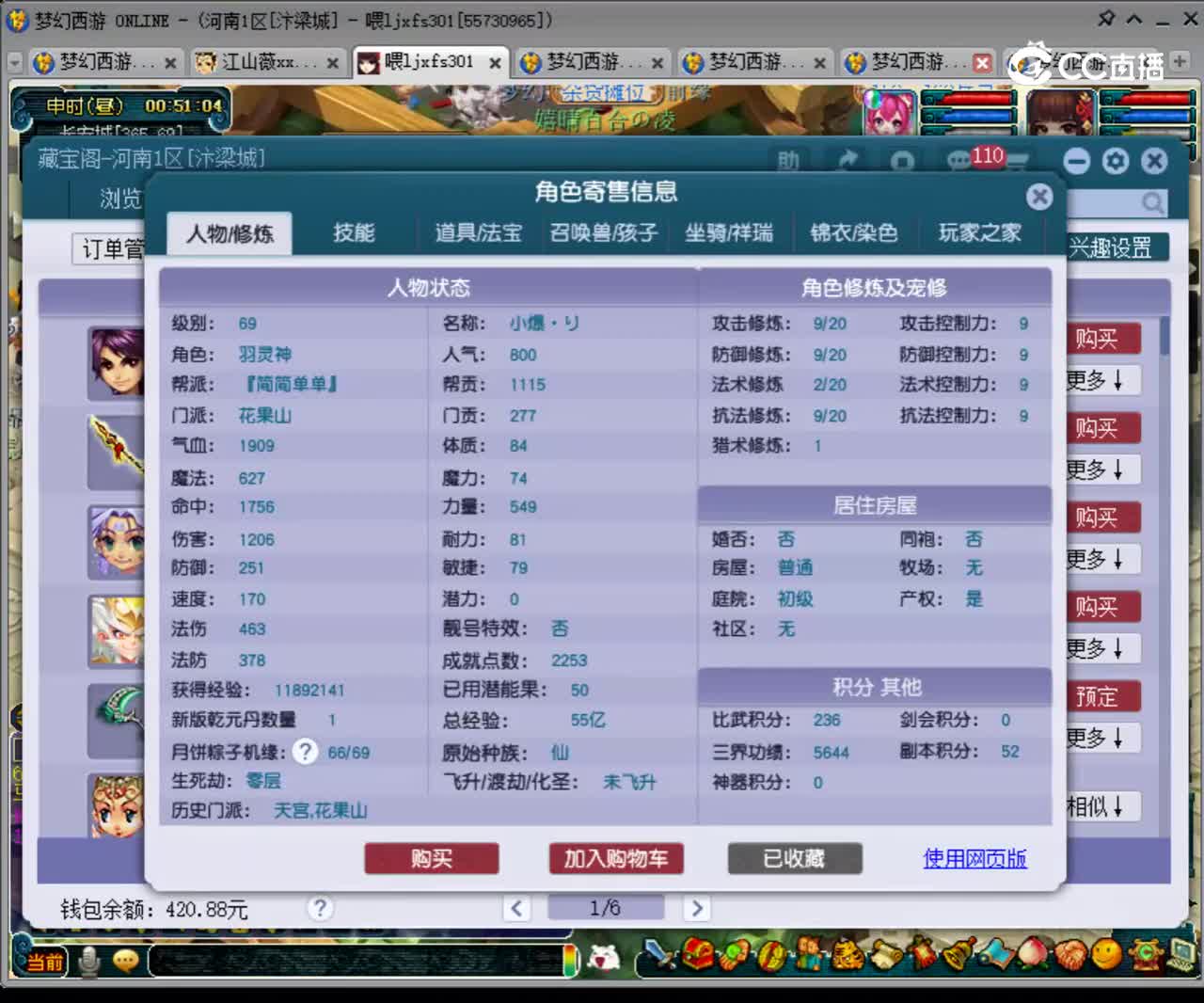Click the 兴趣设置 button in 藏宝阁

click(x=1117, y=247)
